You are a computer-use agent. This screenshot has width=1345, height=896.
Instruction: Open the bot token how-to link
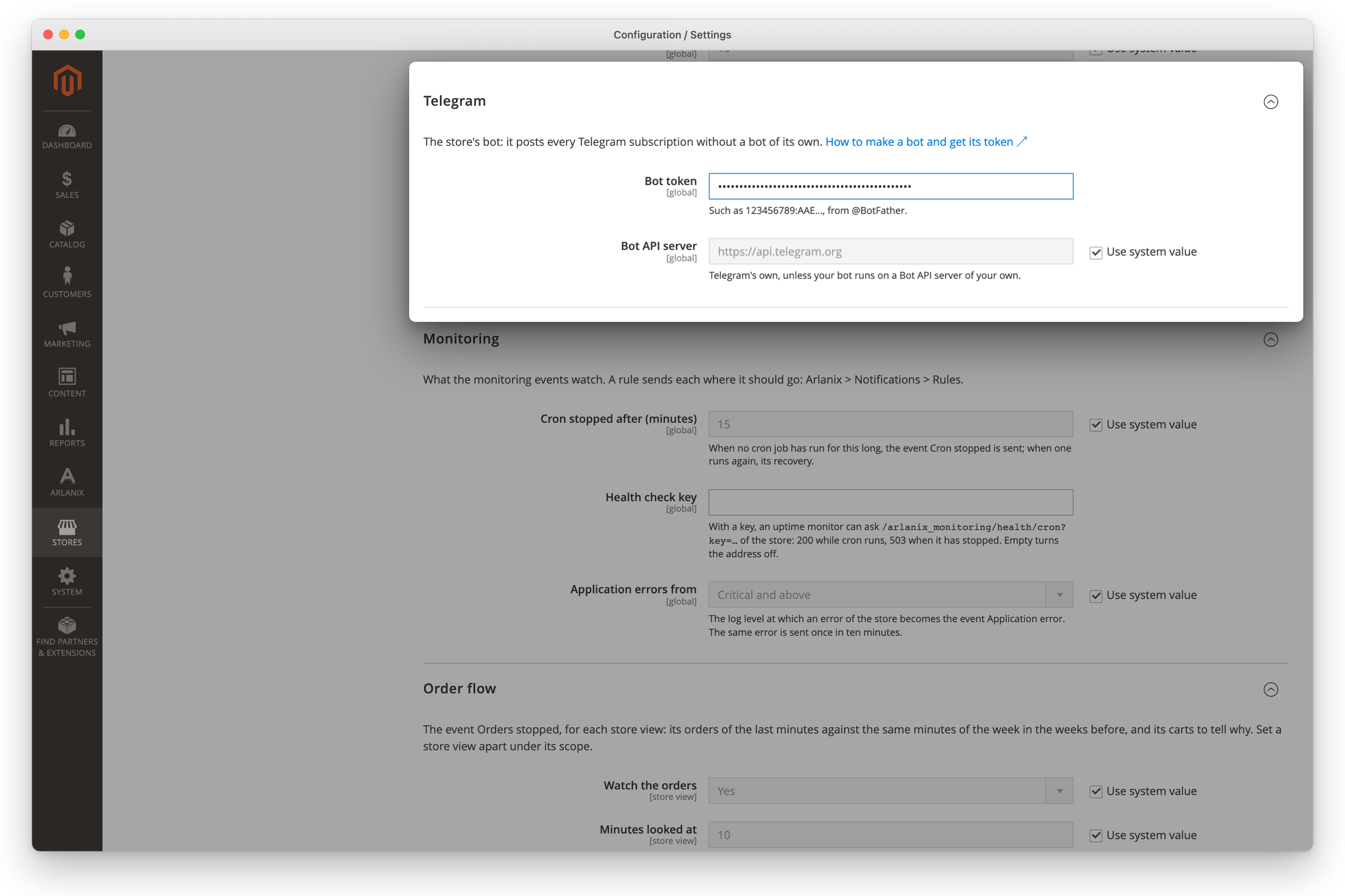coord(926,142)
